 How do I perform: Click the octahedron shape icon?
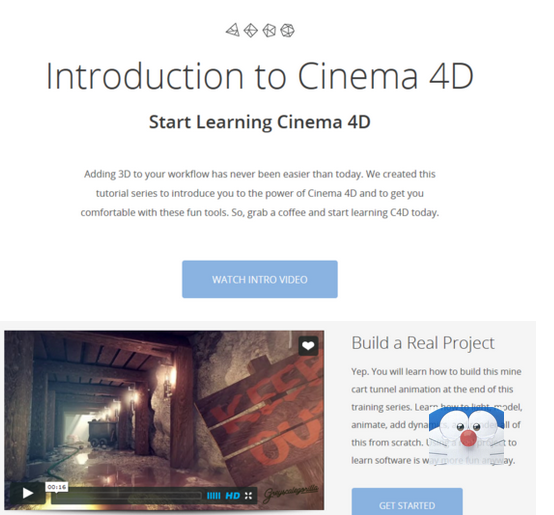click(x=251, y=30)
